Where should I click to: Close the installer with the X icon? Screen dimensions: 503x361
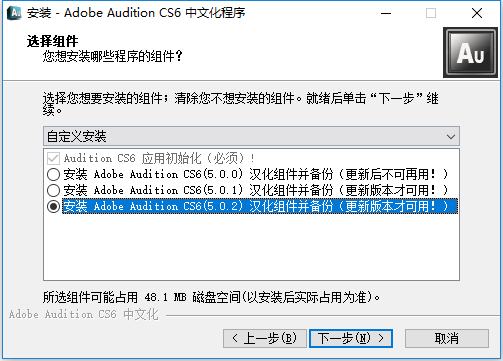(477, 13)
